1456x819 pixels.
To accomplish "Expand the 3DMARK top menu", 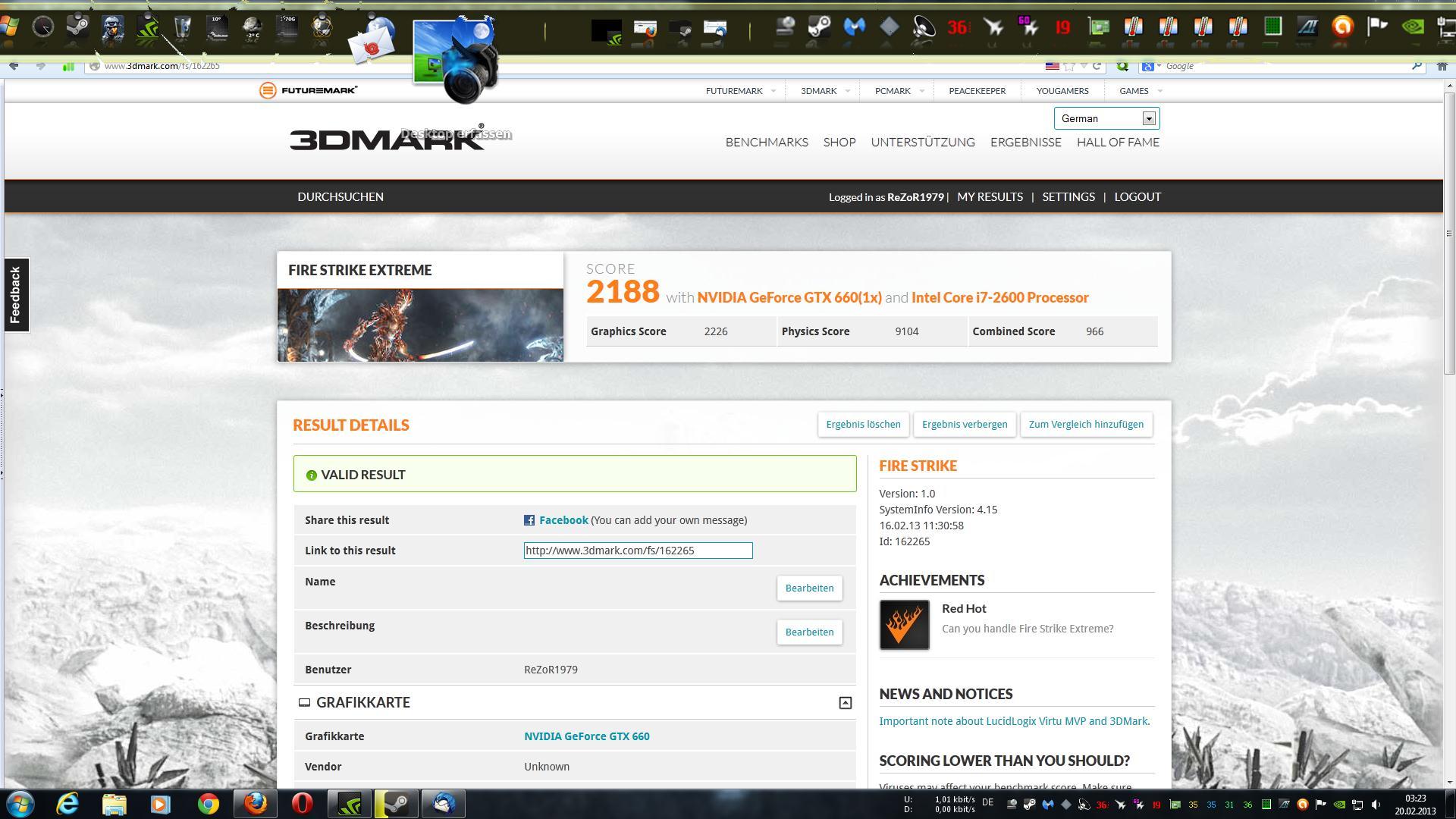I will click(825, 91).
